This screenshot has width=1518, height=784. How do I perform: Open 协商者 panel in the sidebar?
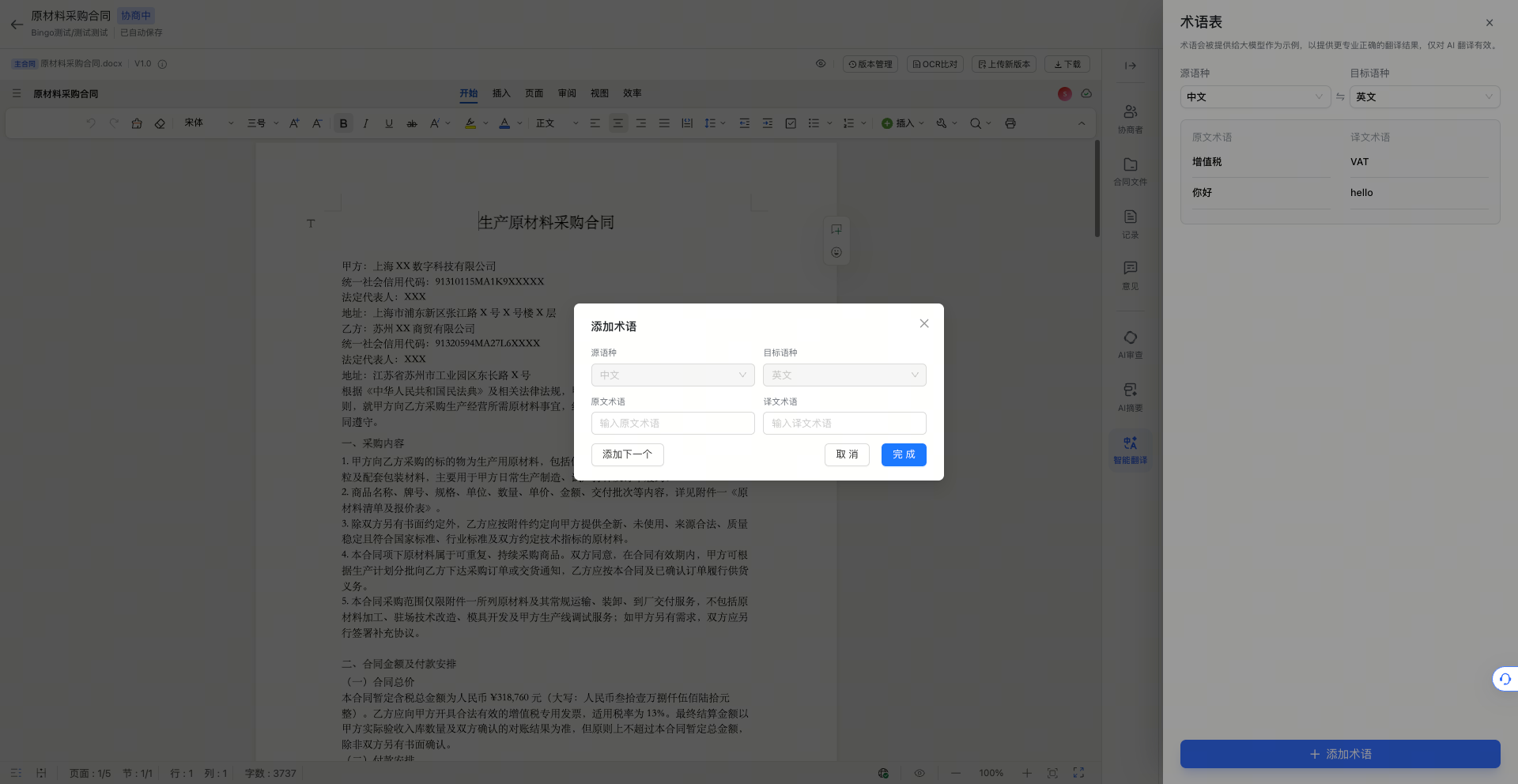coord(1131,119)
